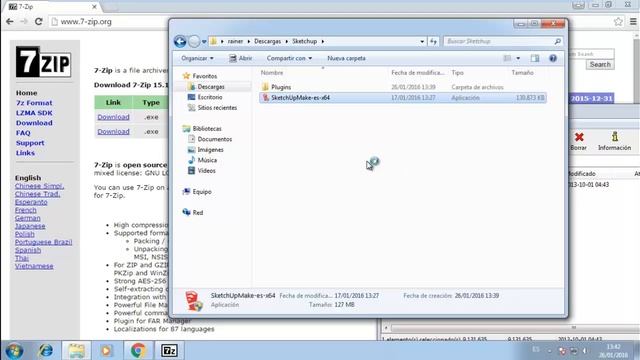640x360 pixels.
Task: Open Música library
Action: point(202,160)
